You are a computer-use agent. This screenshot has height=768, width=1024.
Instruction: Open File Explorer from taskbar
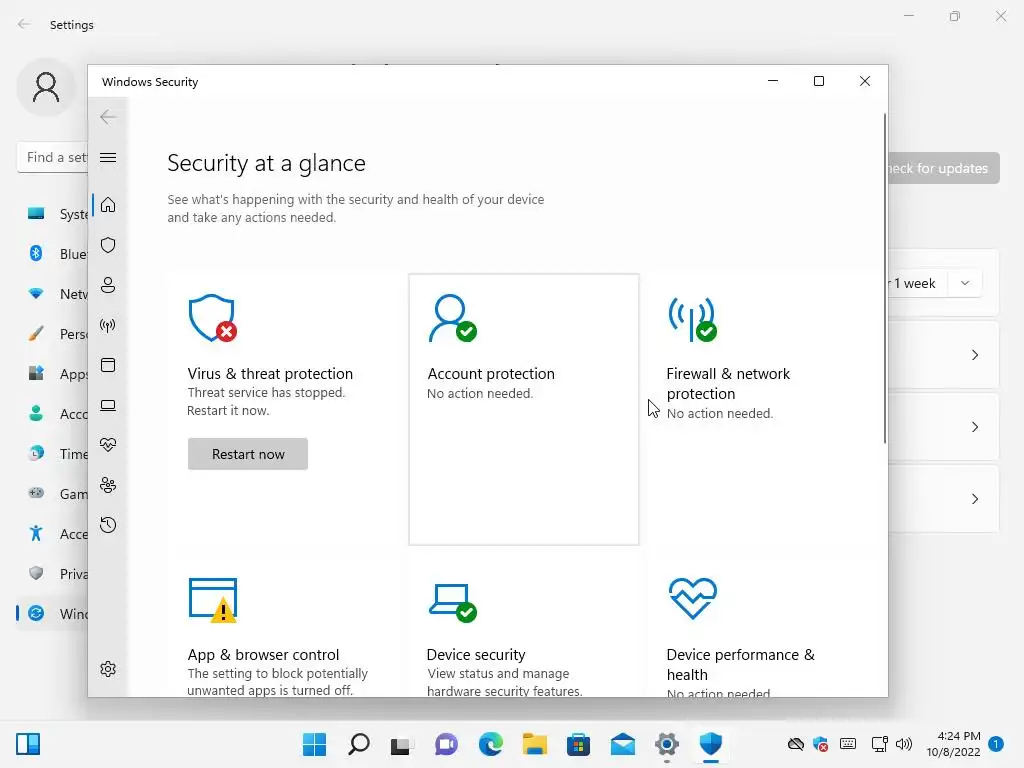click(534, 744)
